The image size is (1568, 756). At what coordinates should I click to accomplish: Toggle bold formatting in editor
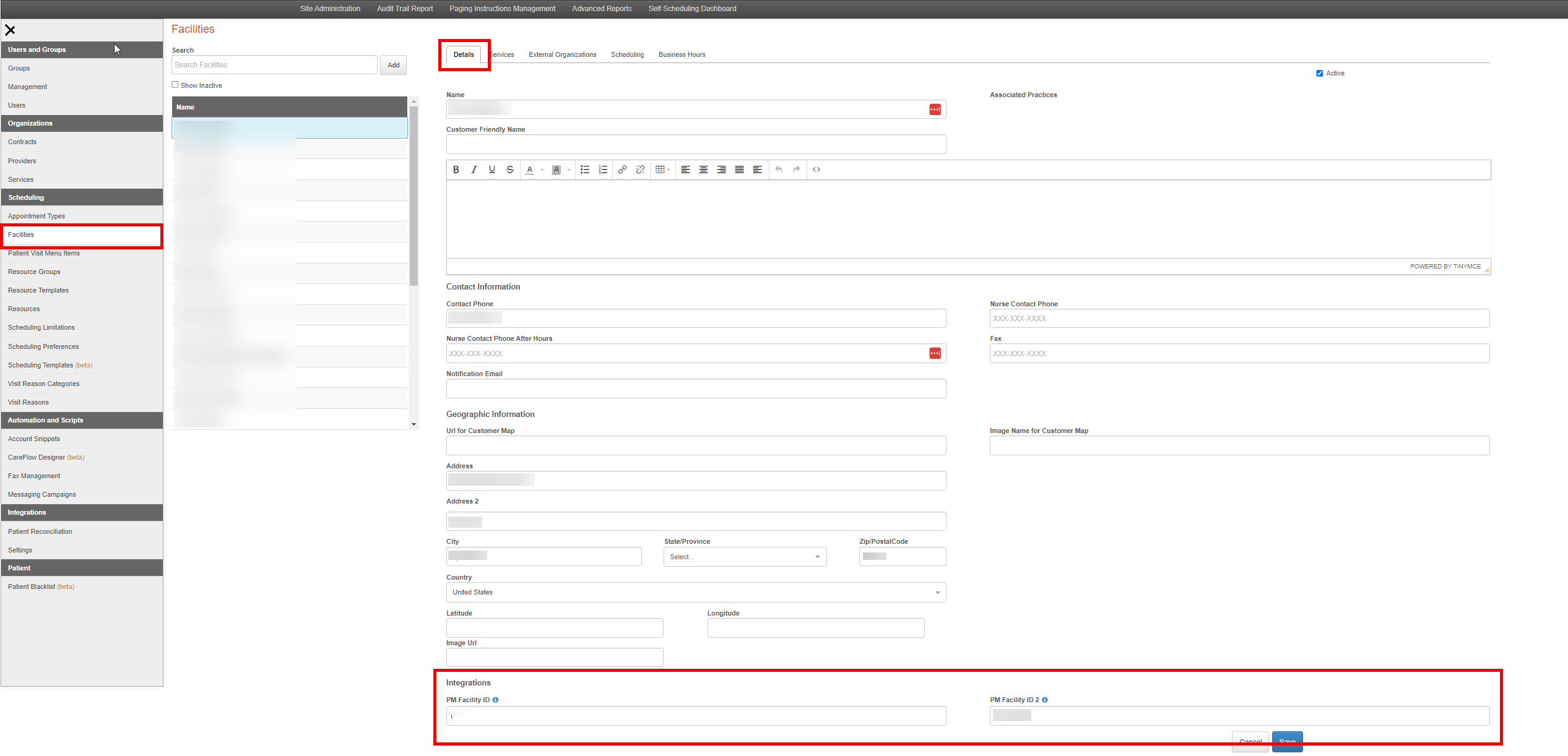click(456, 170)
